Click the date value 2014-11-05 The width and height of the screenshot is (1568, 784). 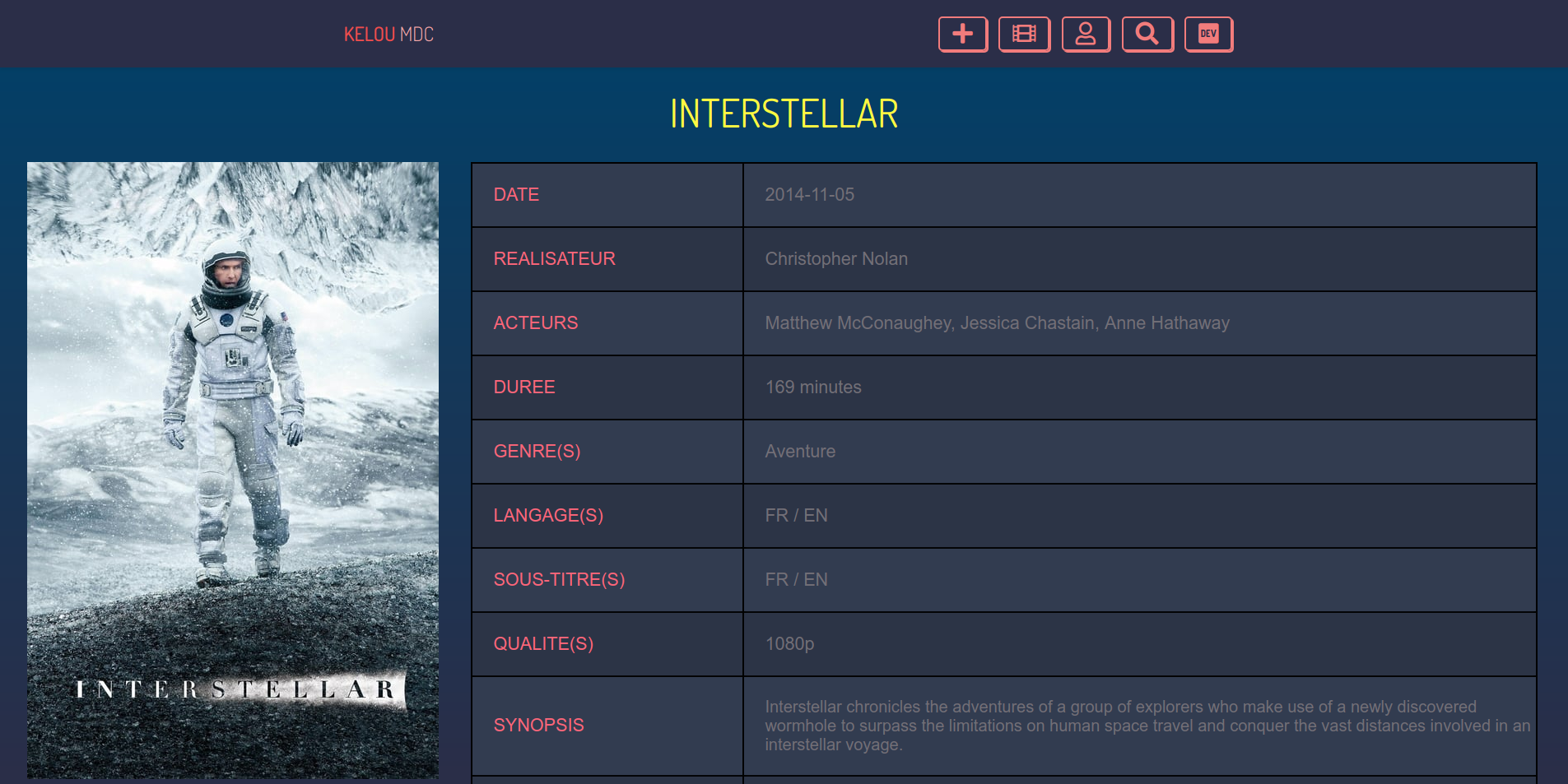pos(810,195)
